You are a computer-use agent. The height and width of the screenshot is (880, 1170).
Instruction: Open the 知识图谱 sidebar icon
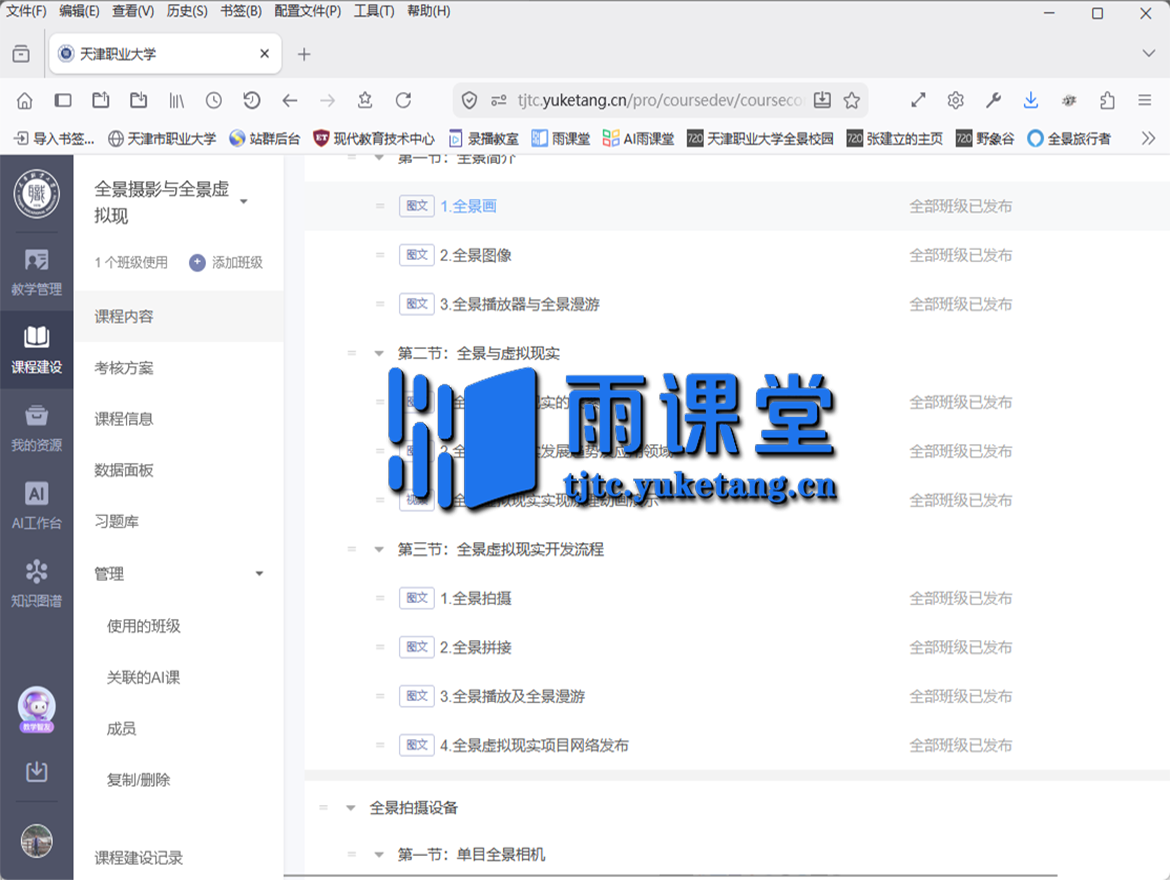[x=36, y=584]
